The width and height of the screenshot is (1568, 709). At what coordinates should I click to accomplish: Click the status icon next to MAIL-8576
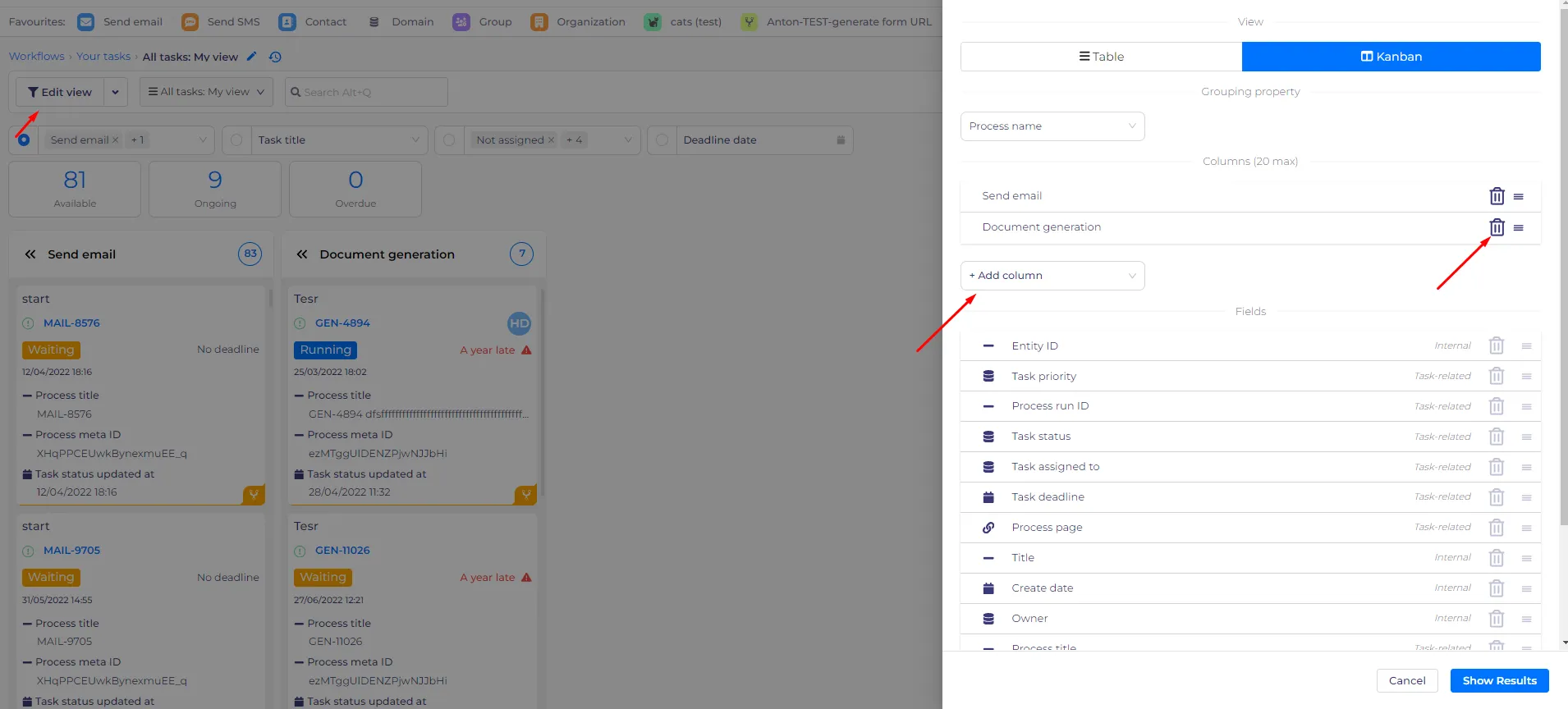pos(28,323)
